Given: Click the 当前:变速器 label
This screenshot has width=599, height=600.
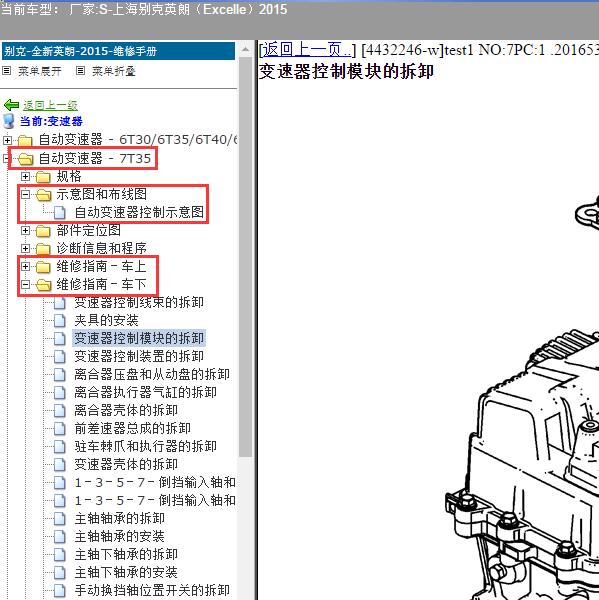Looking at the screenshot, I should pos(51,121).
